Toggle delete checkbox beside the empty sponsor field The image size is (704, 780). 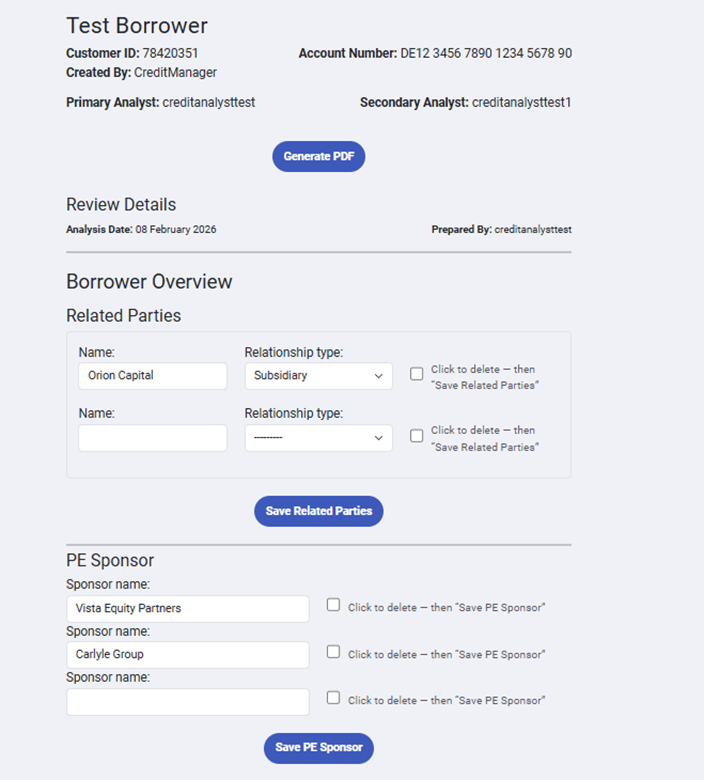coord(334,698)
